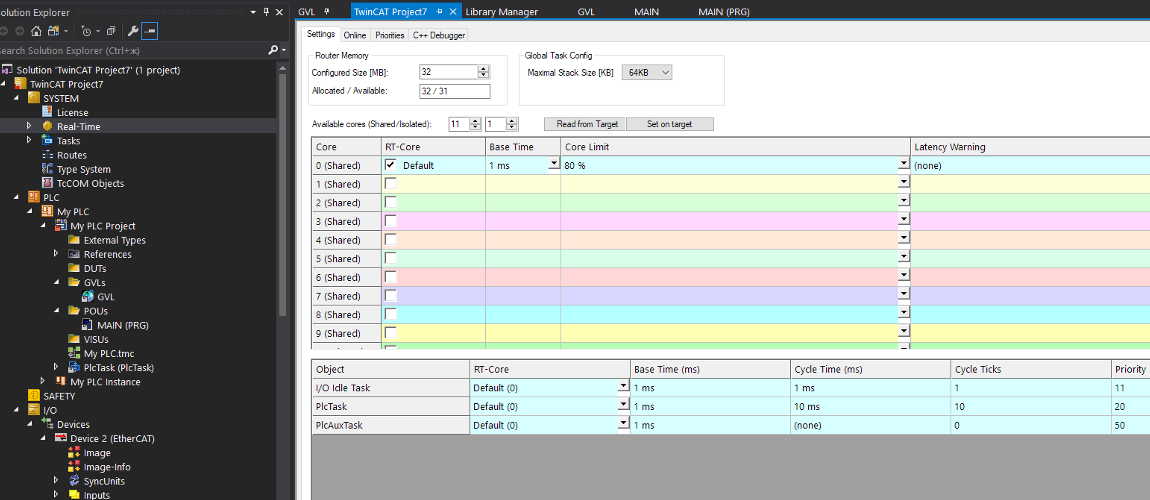Click the DUTs folder icon

74,268
